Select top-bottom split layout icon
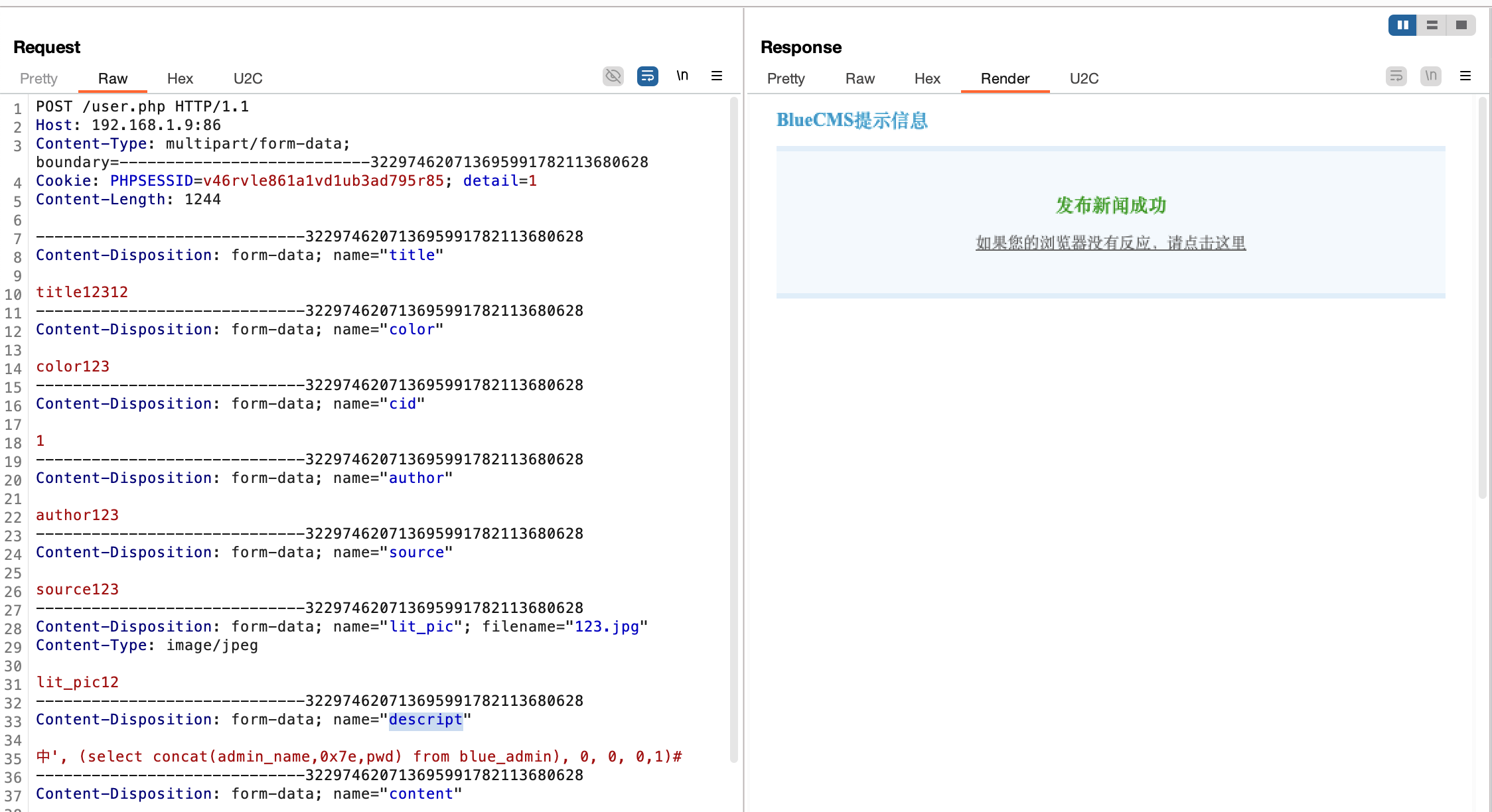Screen dimensions: 1492x812 click(x=1432, y=25)
